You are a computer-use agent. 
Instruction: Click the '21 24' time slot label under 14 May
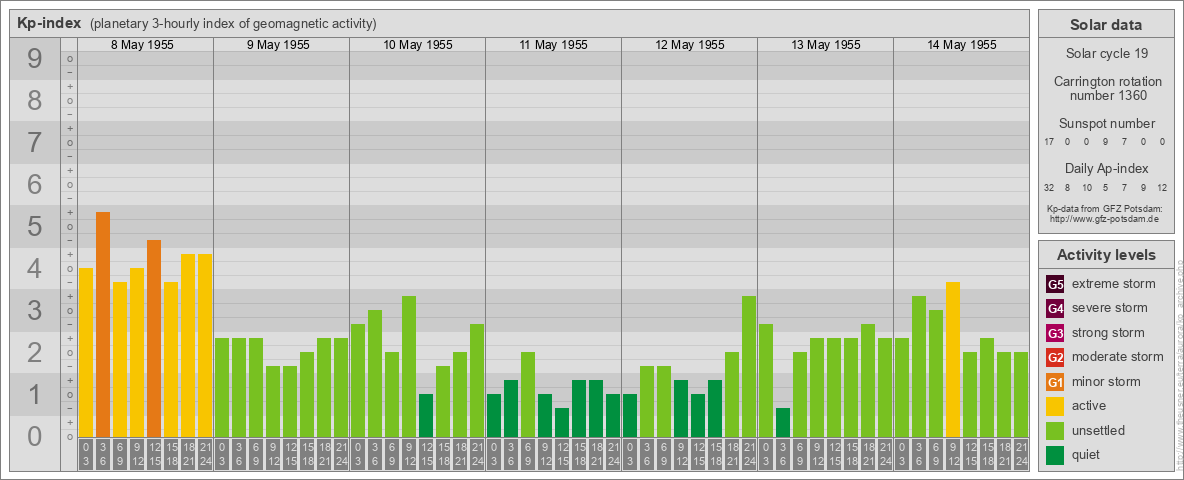coord(1021,454)
